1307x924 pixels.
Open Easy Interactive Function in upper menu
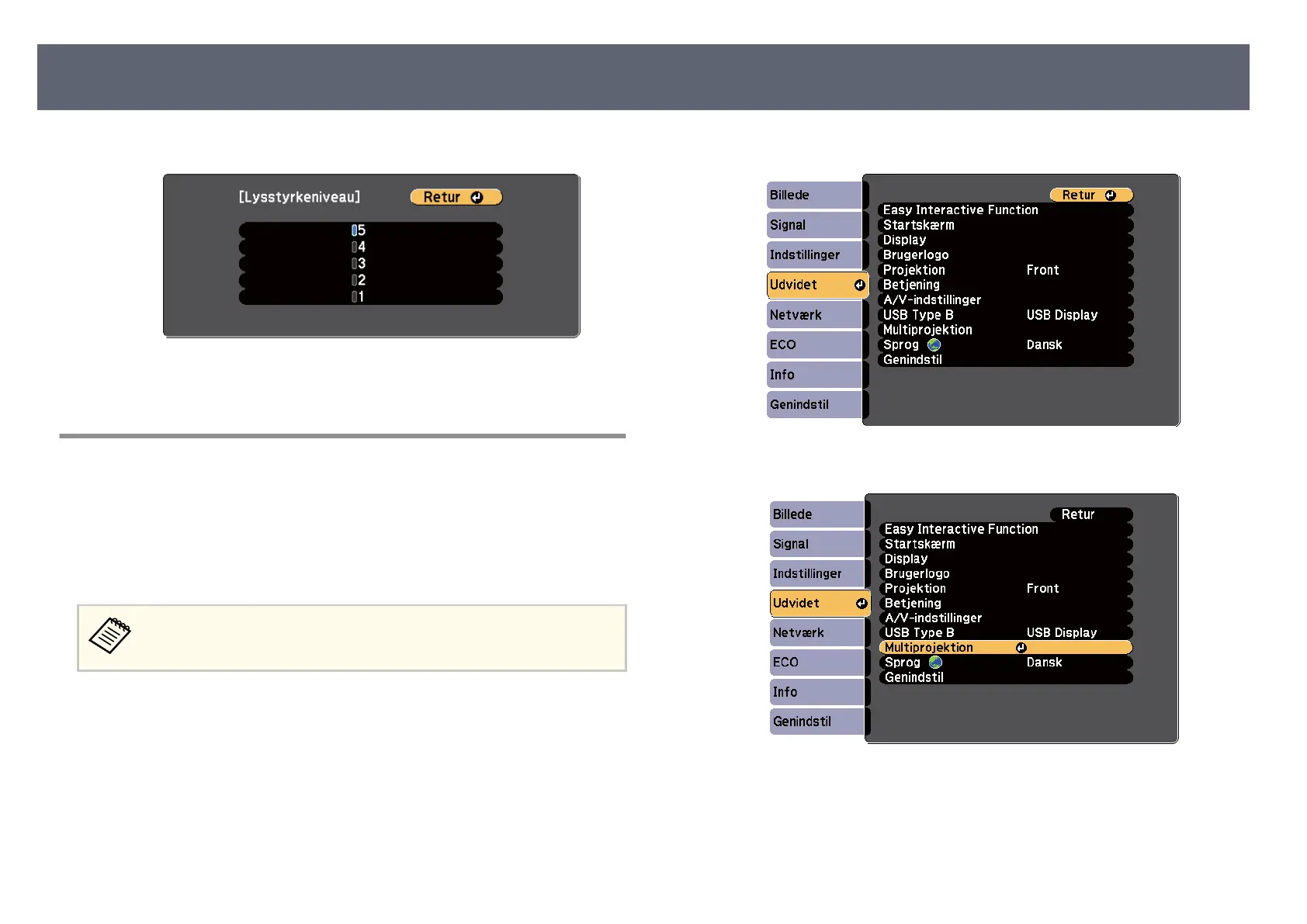[x=960, y=210]
